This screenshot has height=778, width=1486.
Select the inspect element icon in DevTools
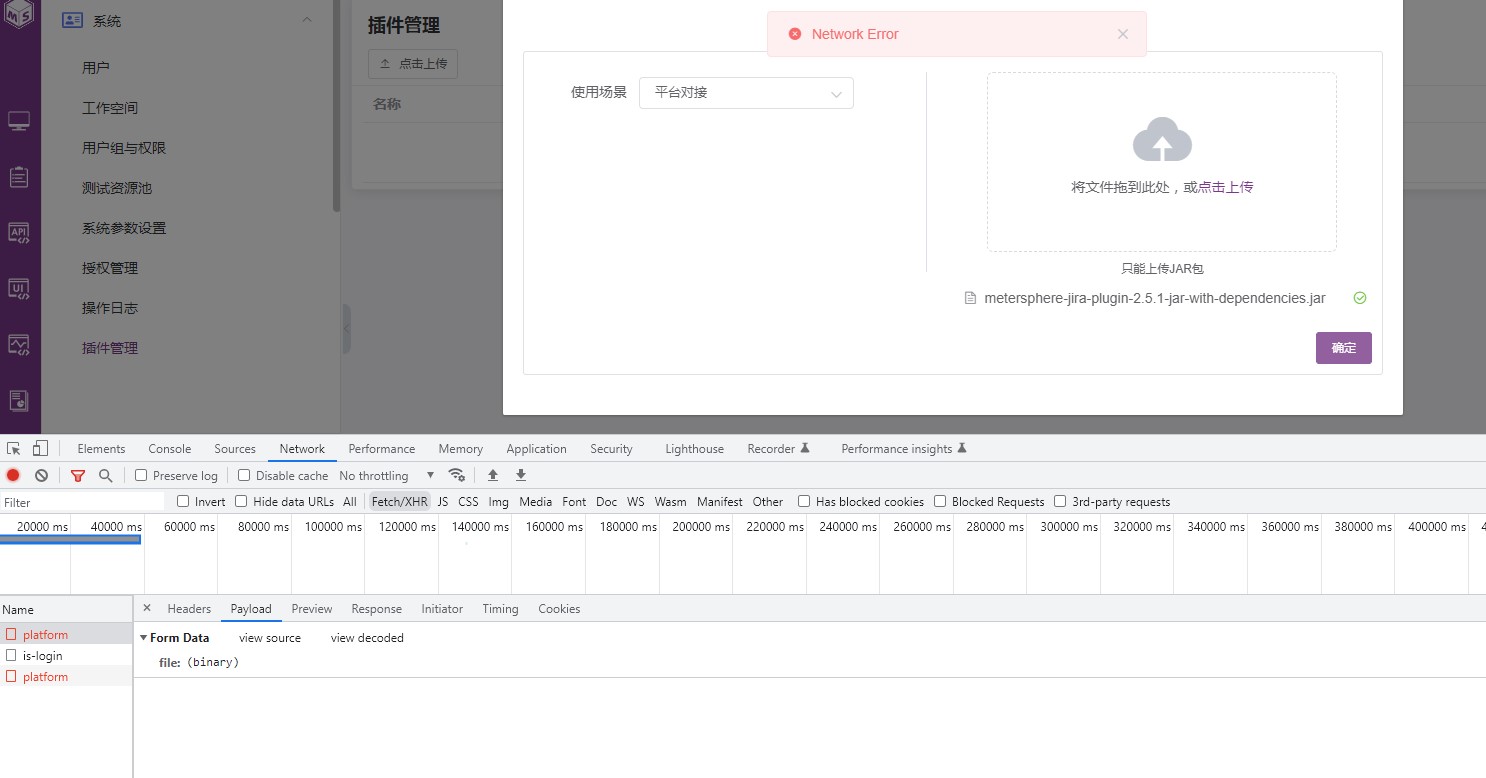pyautogui.click(x=13, y=448)
